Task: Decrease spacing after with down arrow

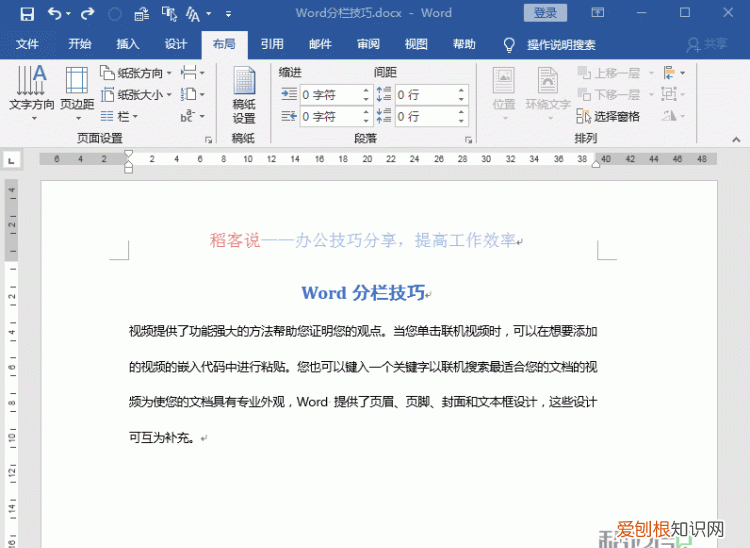Action: click(x=462, y=121)
